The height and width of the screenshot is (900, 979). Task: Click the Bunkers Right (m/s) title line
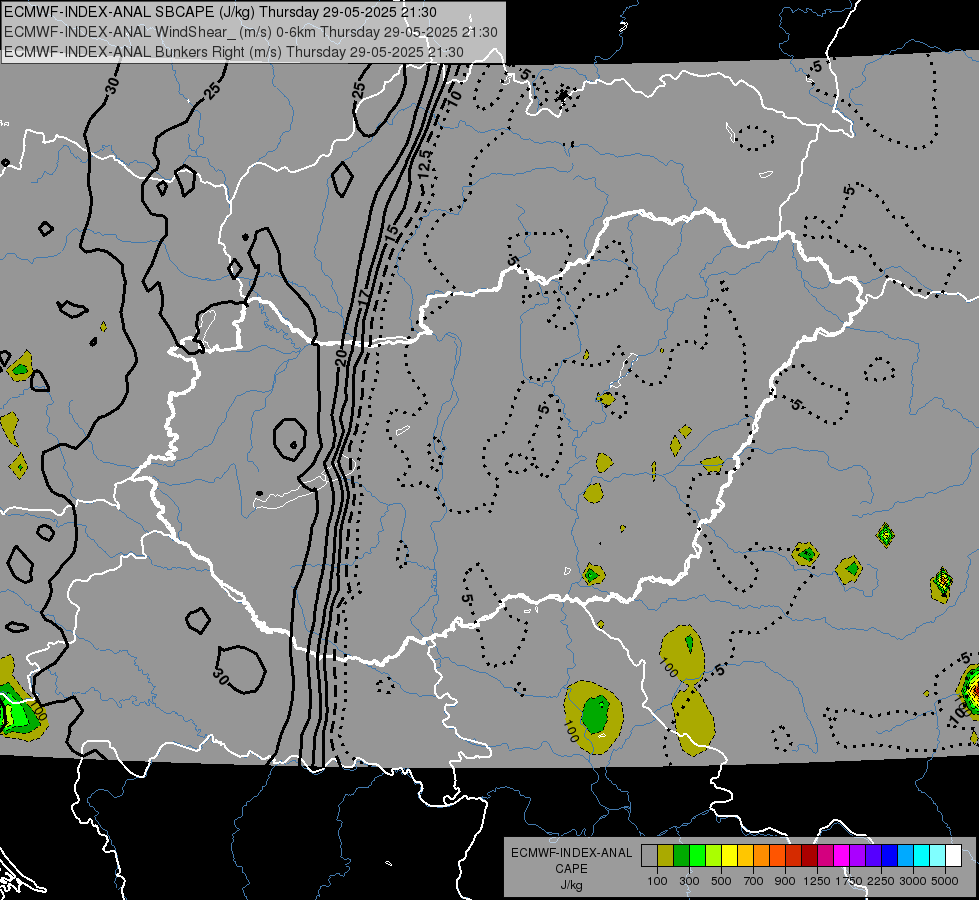click(234, 52)
